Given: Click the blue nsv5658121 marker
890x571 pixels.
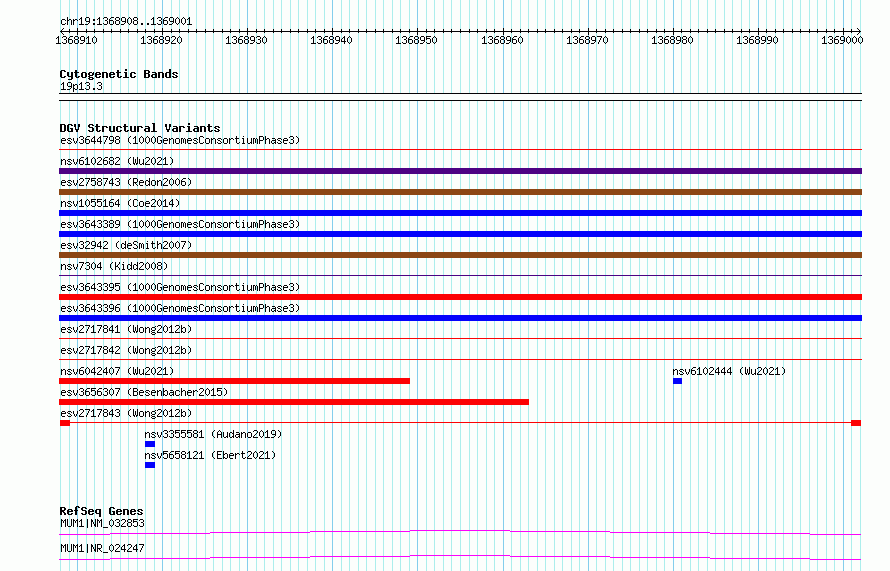Looking at the screenshot, I should coord(150,465).
